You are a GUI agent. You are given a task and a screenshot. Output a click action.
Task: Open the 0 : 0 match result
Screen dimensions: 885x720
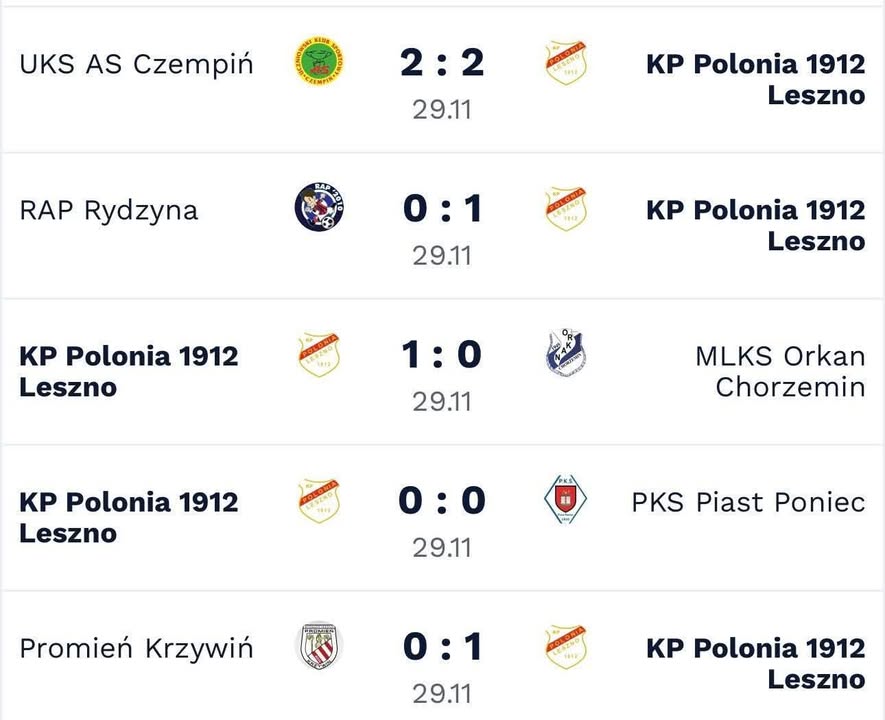pos(442,500)
